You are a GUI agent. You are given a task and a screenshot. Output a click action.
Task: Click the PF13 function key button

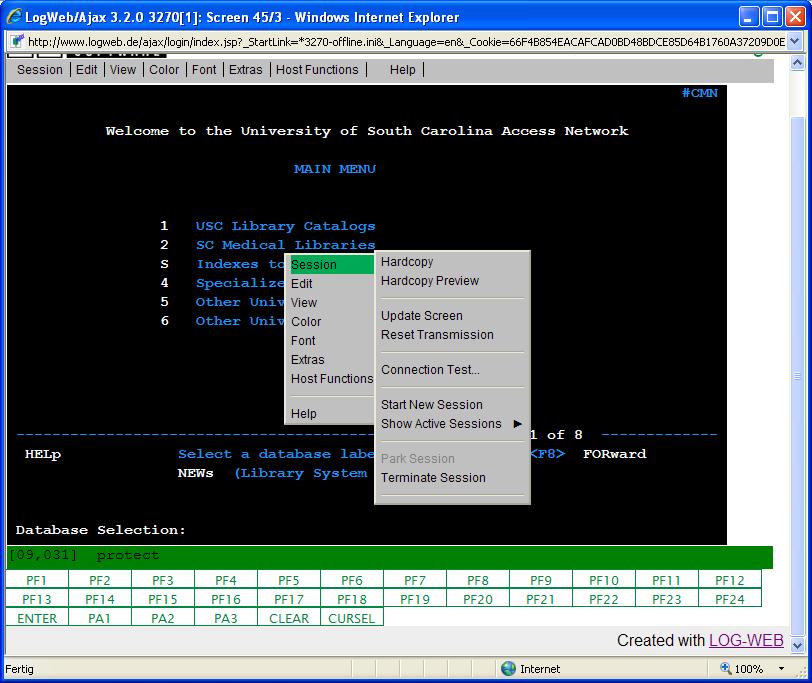tap(37, 599)
